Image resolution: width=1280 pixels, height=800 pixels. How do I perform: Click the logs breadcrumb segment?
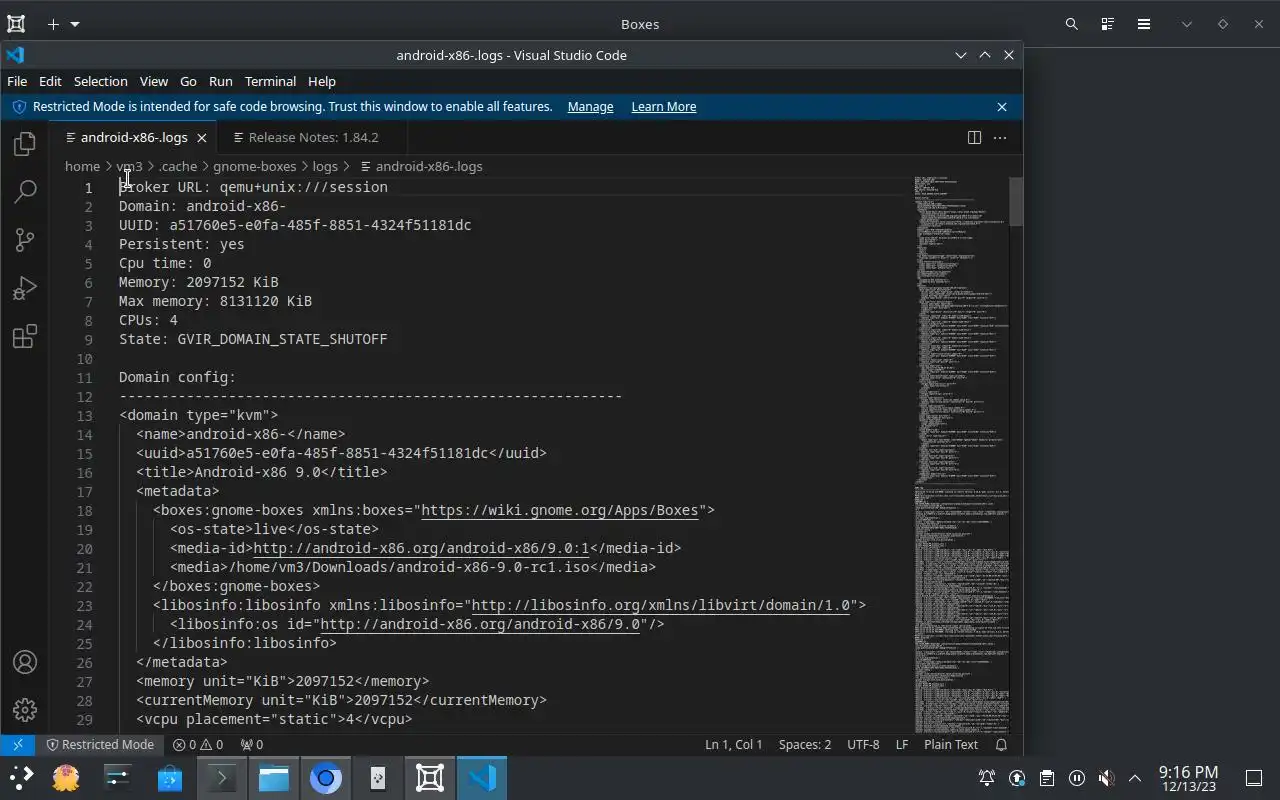[x=324, y=166]
